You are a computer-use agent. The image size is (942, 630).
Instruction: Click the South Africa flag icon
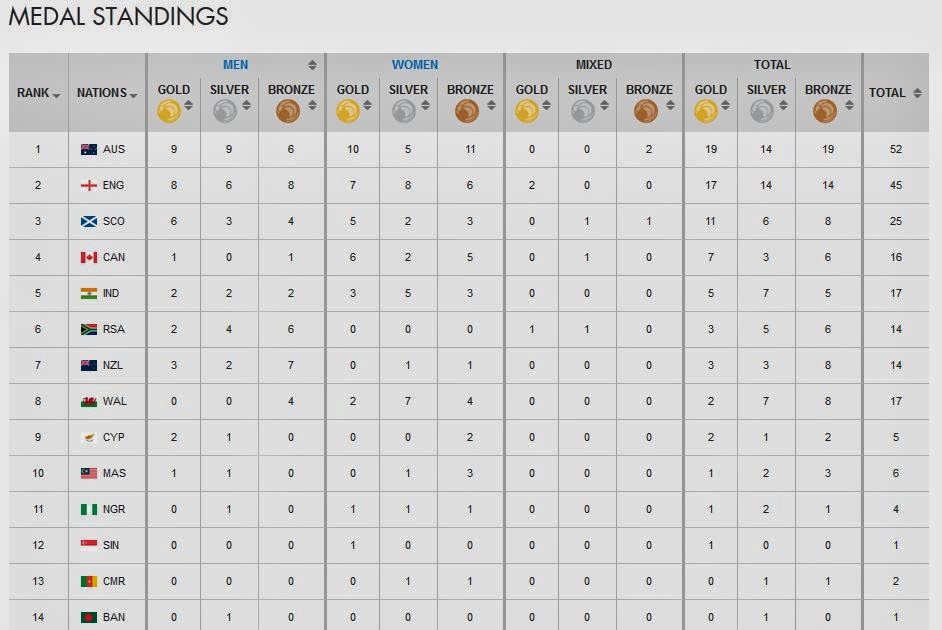coord(89,330)
